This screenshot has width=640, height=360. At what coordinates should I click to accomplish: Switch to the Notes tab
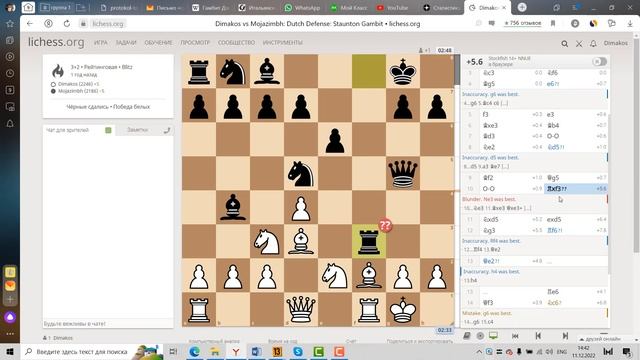137,130
